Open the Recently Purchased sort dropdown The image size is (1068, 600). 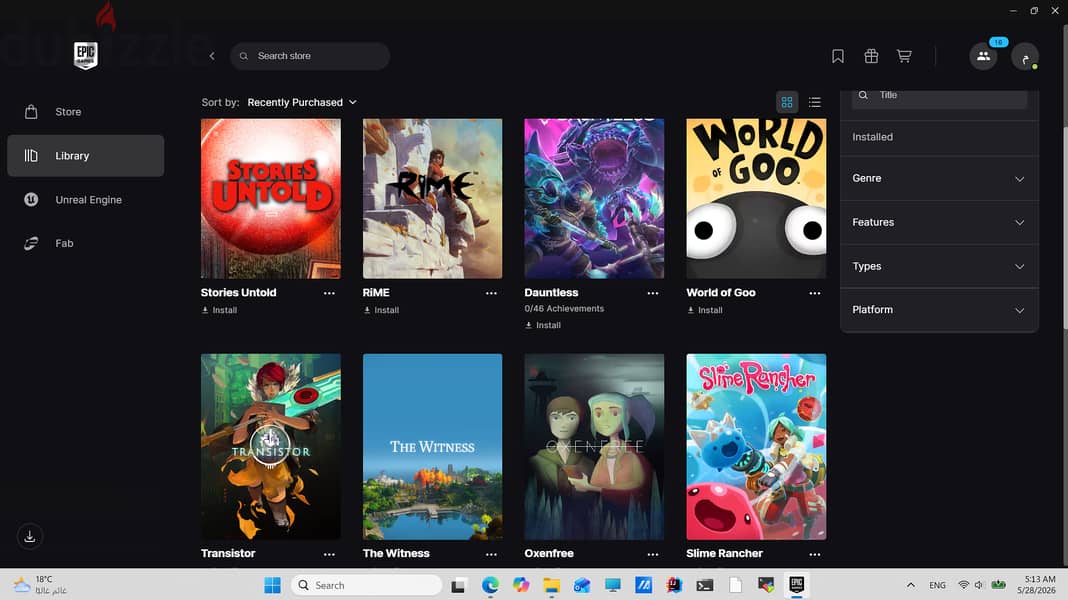point(302,102)
